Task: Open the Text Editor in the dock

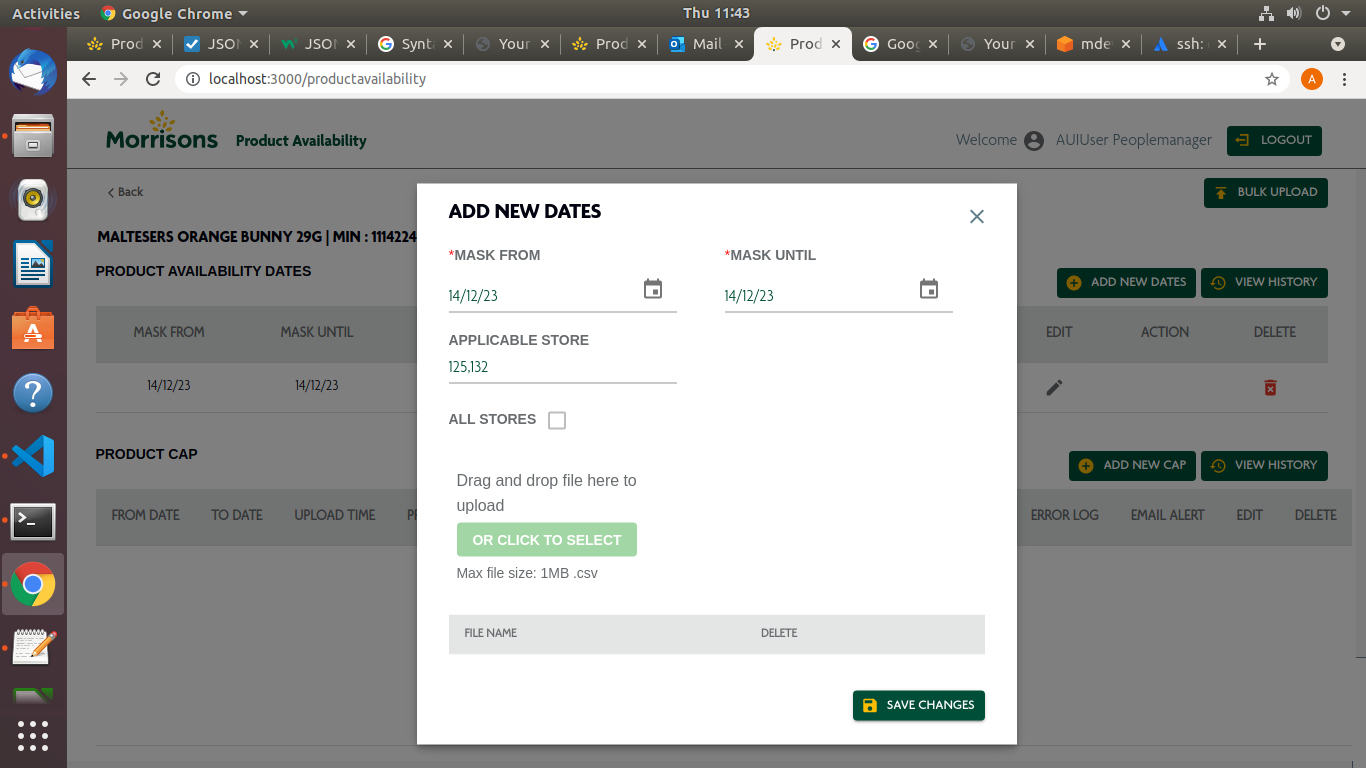Action: (x=33, y=647)
